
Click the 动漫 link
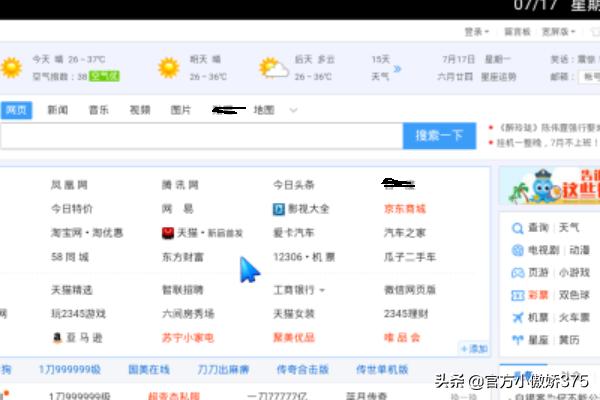point(579,250)
